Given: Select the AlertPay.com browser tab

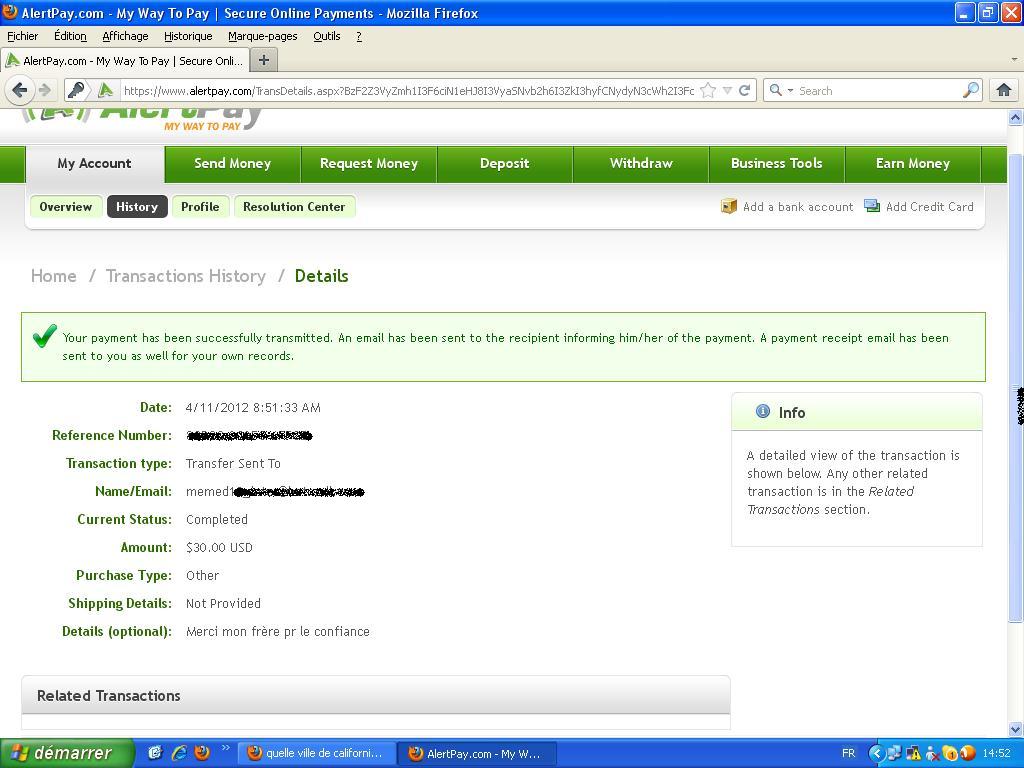Looking at the screenshot, I should pos(125,61).
